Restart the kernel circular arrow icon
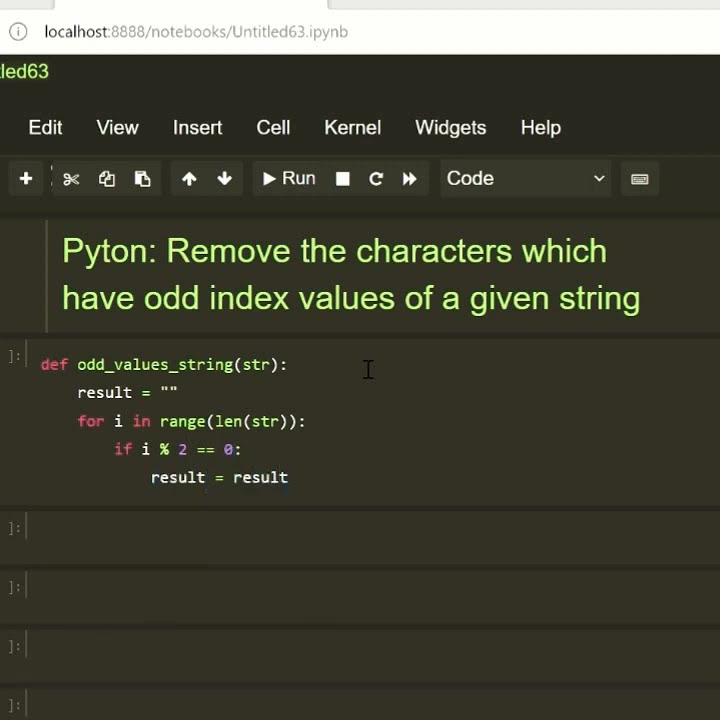Viewport: 720px width, 720px height. pos(376,179)
